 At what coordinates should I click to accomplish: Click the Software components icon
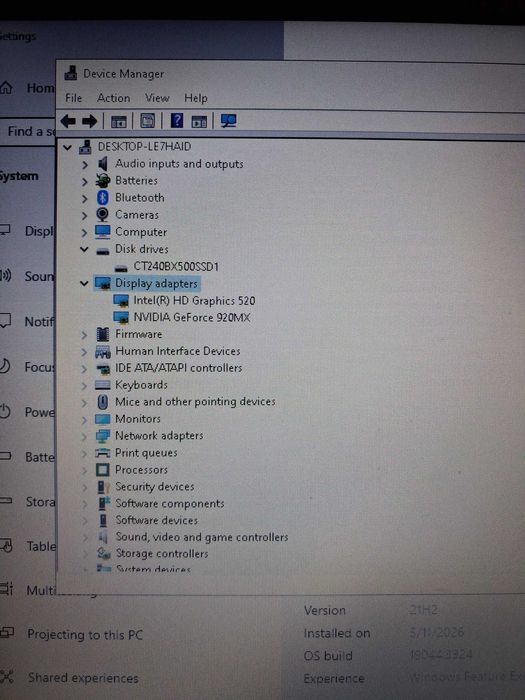[104, 503]
